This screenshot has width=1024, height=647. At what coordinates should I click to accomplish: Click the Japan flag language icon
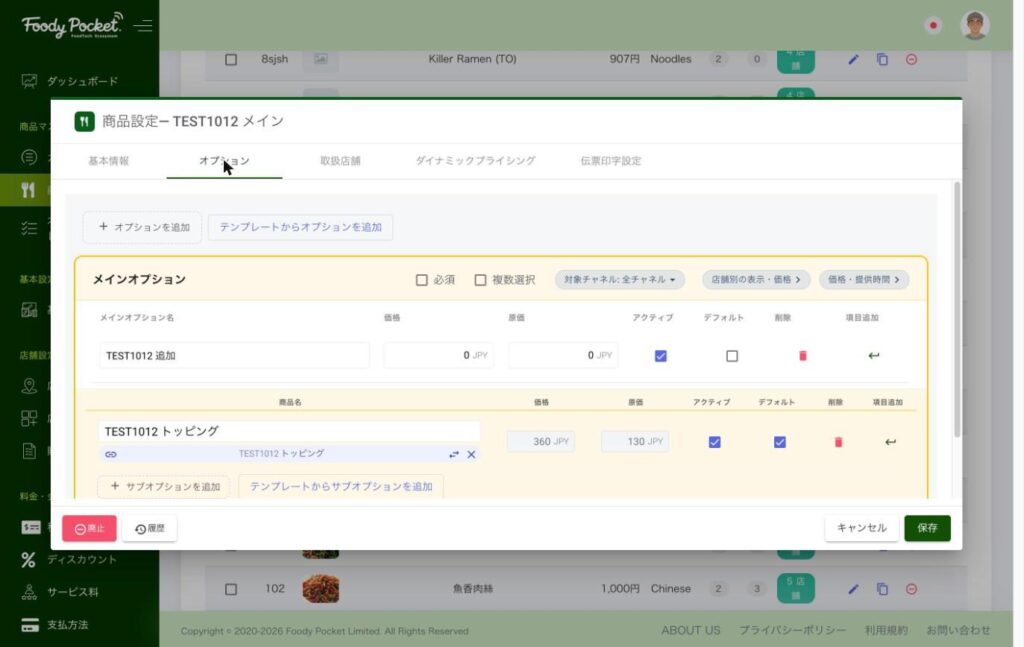click(933, 25)
